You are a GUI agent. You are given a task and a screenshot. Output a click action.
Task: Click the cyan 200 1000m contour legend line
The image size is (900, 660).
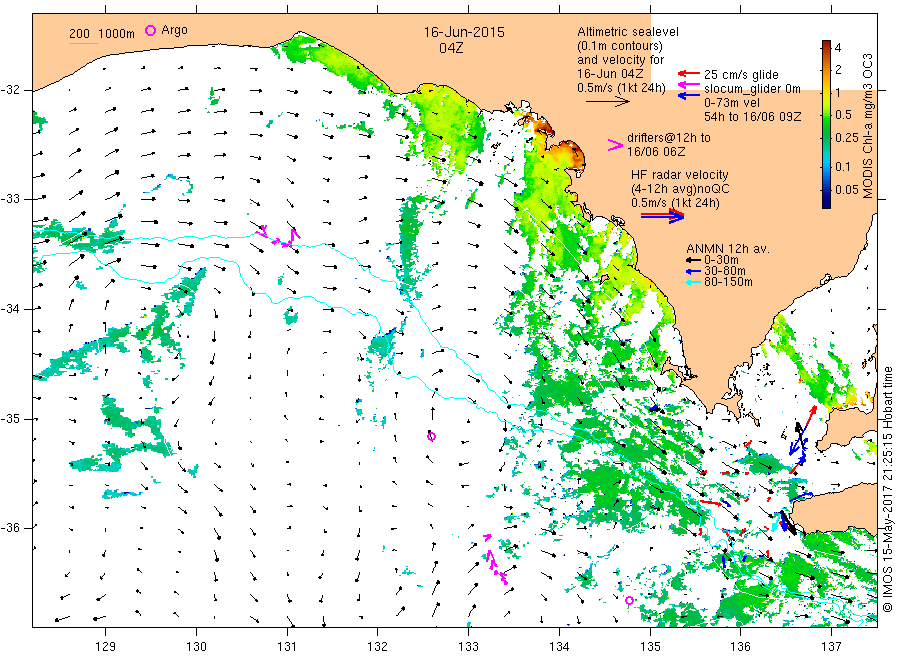[x=83, y=42]
